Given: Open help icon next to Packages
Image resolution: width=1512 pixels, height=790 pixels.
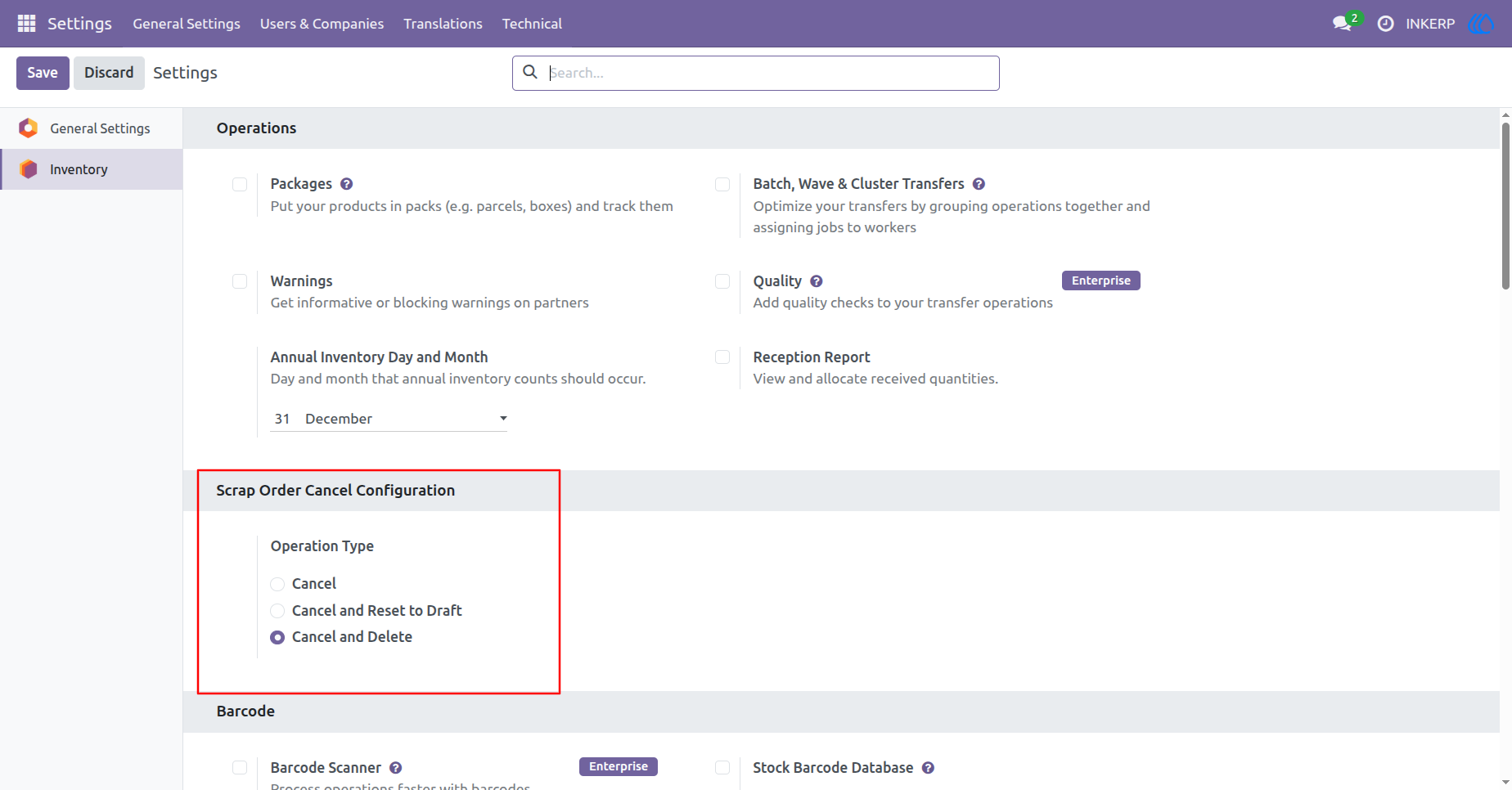Looking at the screenshot, I should point(347,184).
